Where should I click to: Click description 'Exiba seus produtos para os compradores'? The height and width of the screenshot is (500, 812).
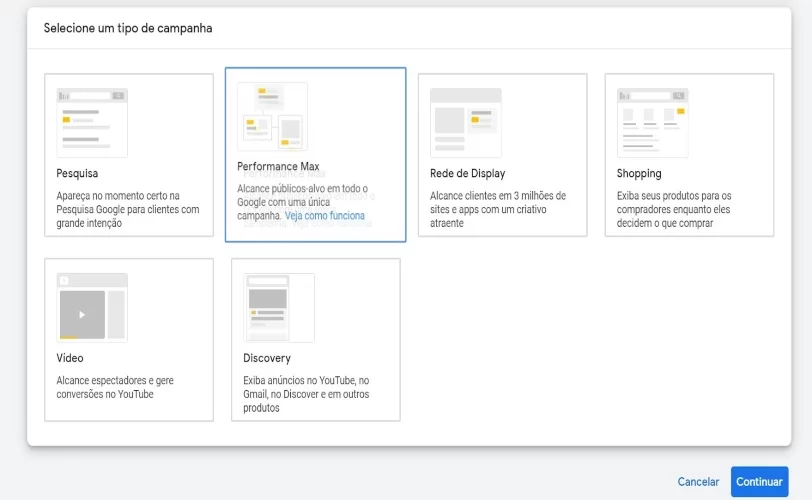[x=674, y=209]
